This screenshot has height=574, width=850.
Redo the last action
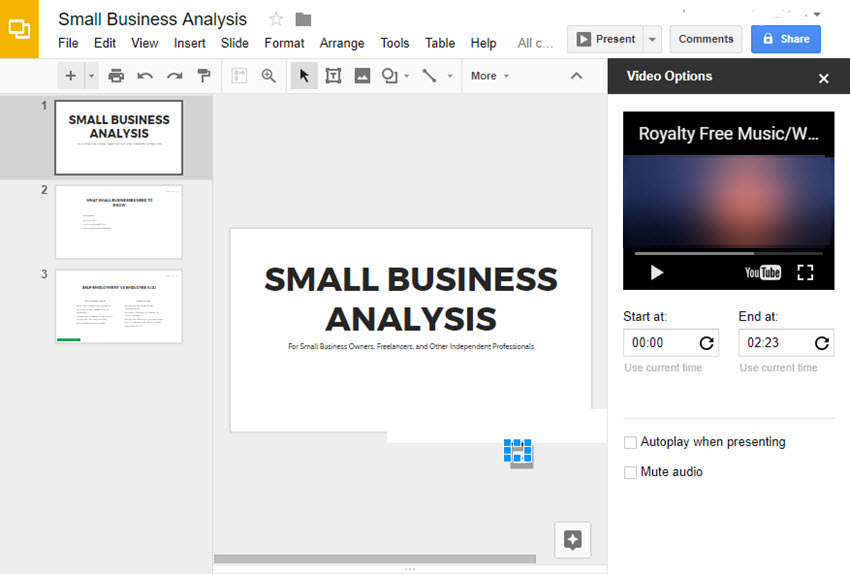click(174, 76)
